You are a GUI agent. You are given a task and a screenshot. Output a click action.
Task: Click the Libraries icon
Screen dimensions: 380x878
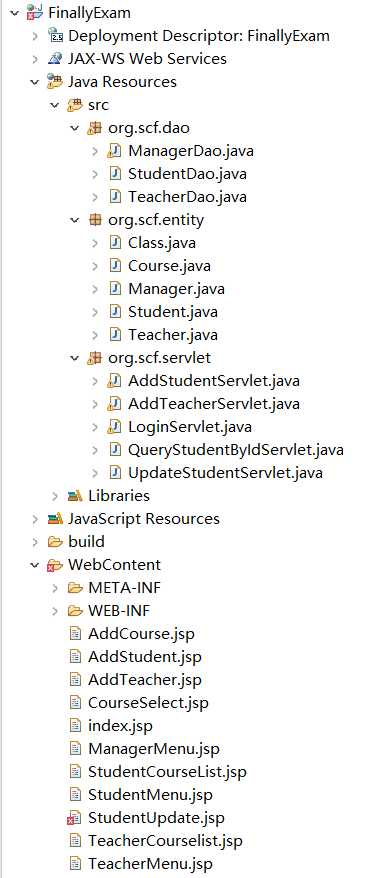(75, 496)
